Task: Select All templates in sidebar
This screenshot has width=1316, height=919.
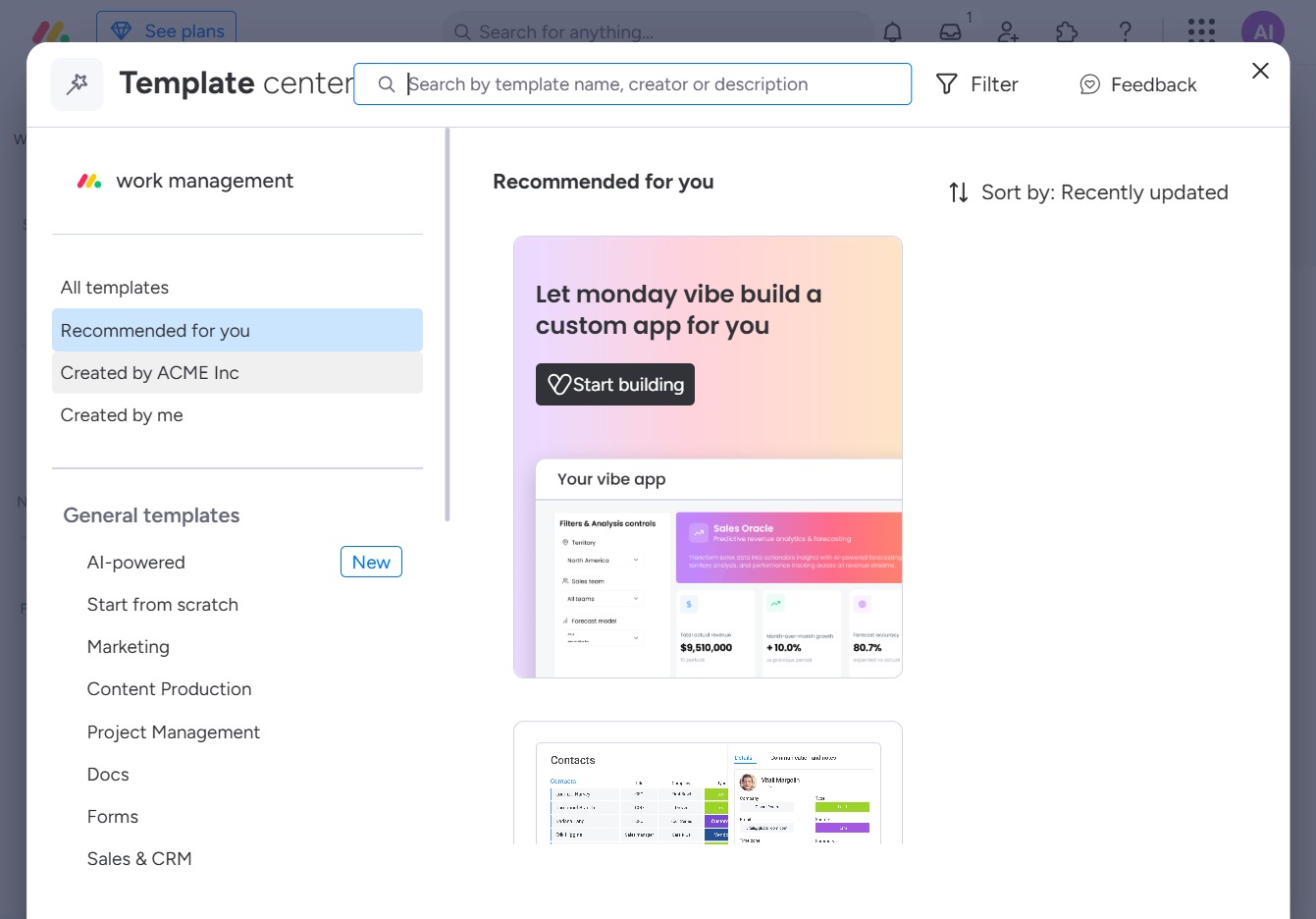Action: (x=237, y=288)
